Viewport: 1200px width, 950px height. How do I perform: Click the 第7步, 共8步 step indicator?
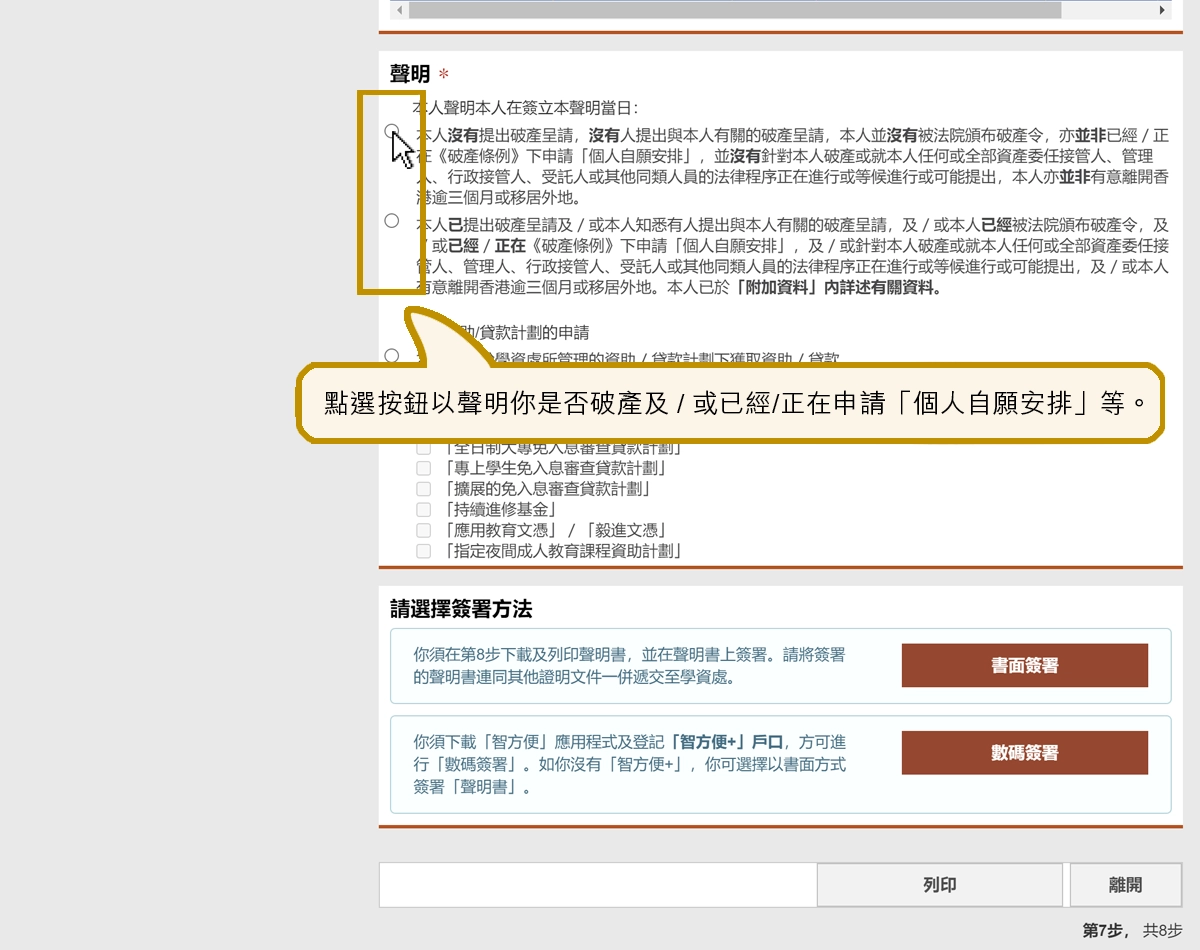pyautogui.click(x=1132, y=930)
